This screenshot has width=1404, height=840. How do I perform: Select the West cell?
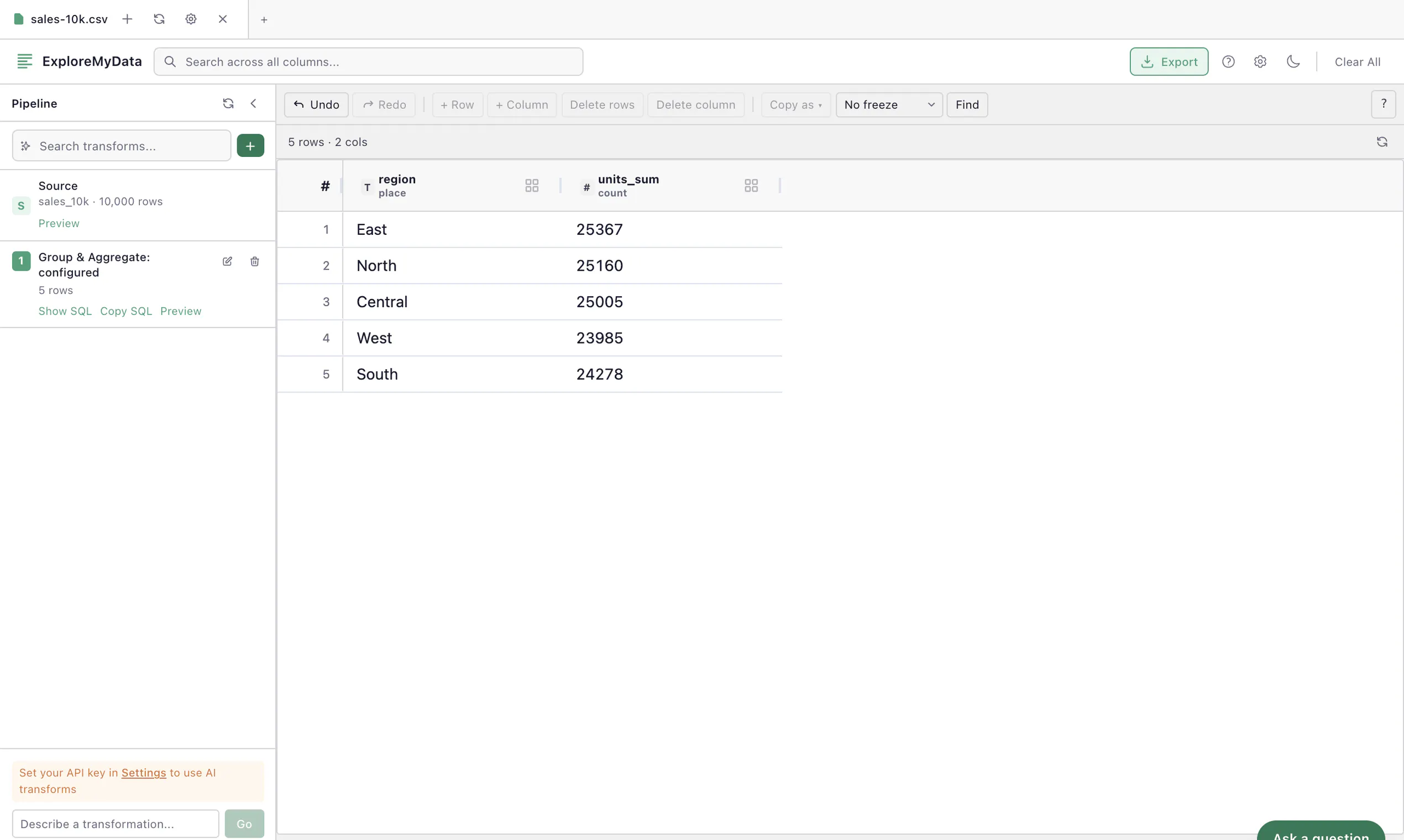pyautogui.click(x=453, y=339)
